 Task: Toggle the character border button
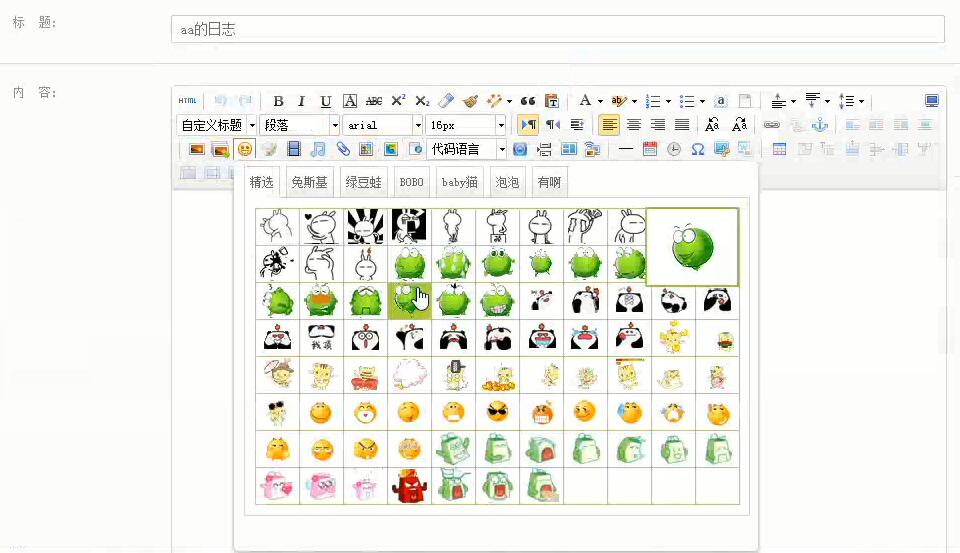(x=350, y=101)
